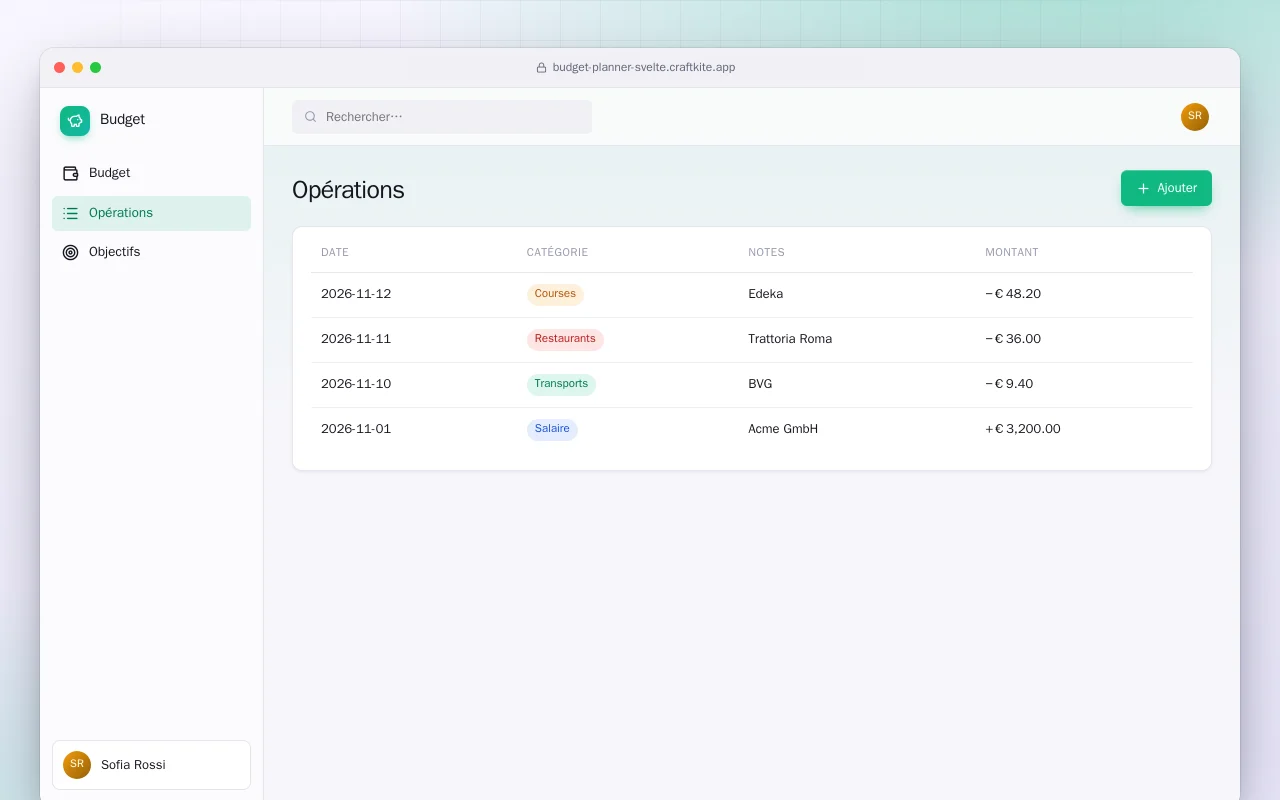Open the Sofia Rossi profile card
Image resolution: width=1280 pixels, height=800 pixels.
click(x=151, y=765)
